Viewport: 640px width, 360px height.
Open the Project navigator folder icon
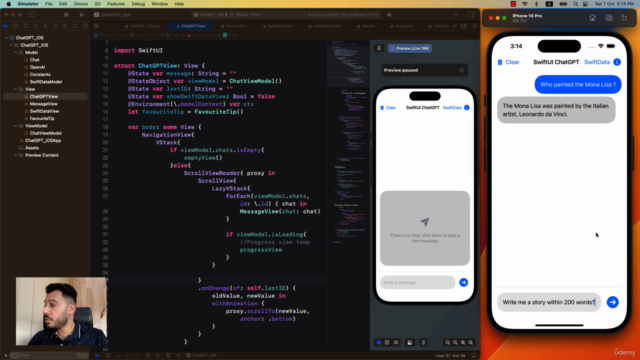6,26
